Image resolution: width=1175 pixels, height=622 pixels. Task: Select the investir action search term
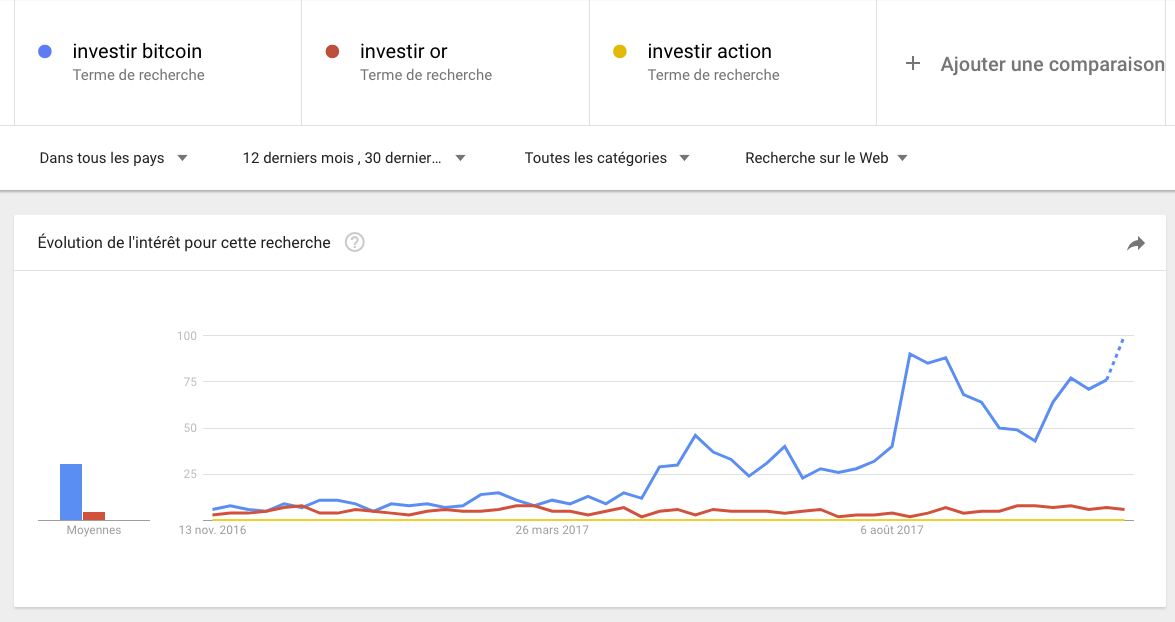tap(709, 51)
